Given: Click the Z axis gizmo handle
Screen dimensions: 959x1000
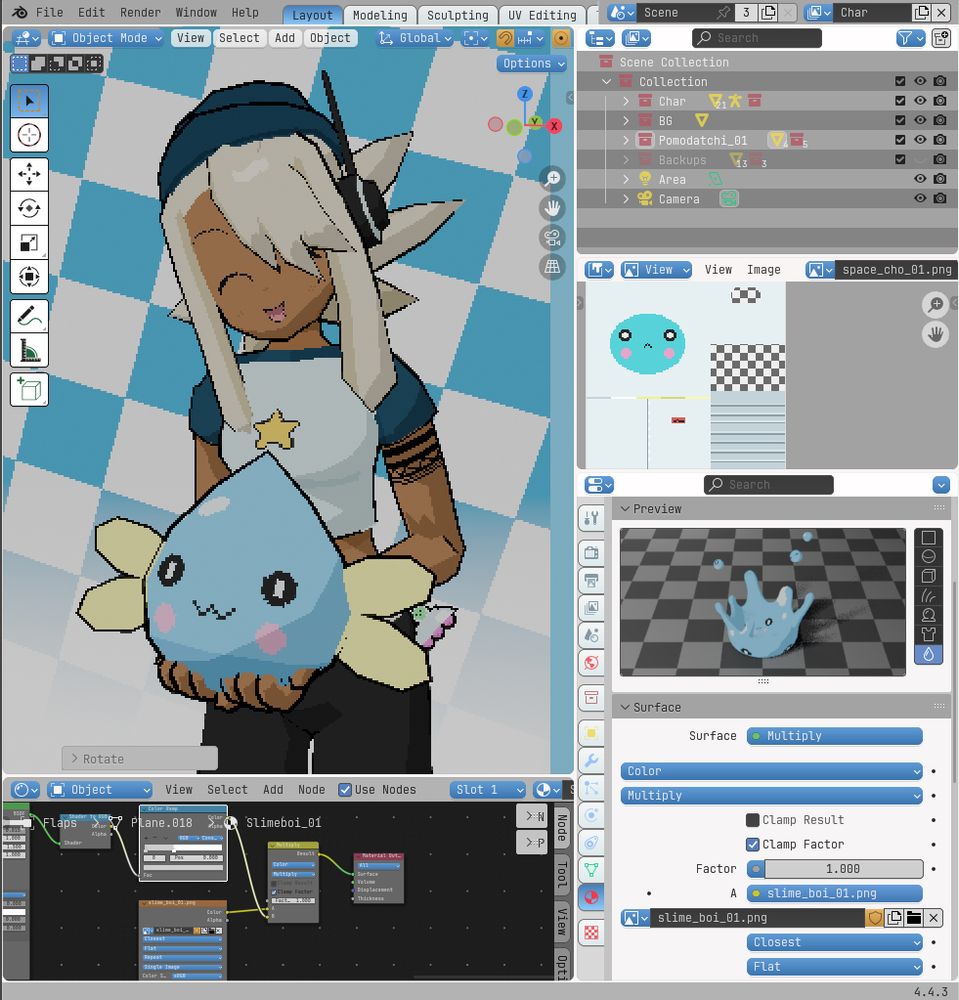Looking at the screenshot, I should (x=524, y=94).
